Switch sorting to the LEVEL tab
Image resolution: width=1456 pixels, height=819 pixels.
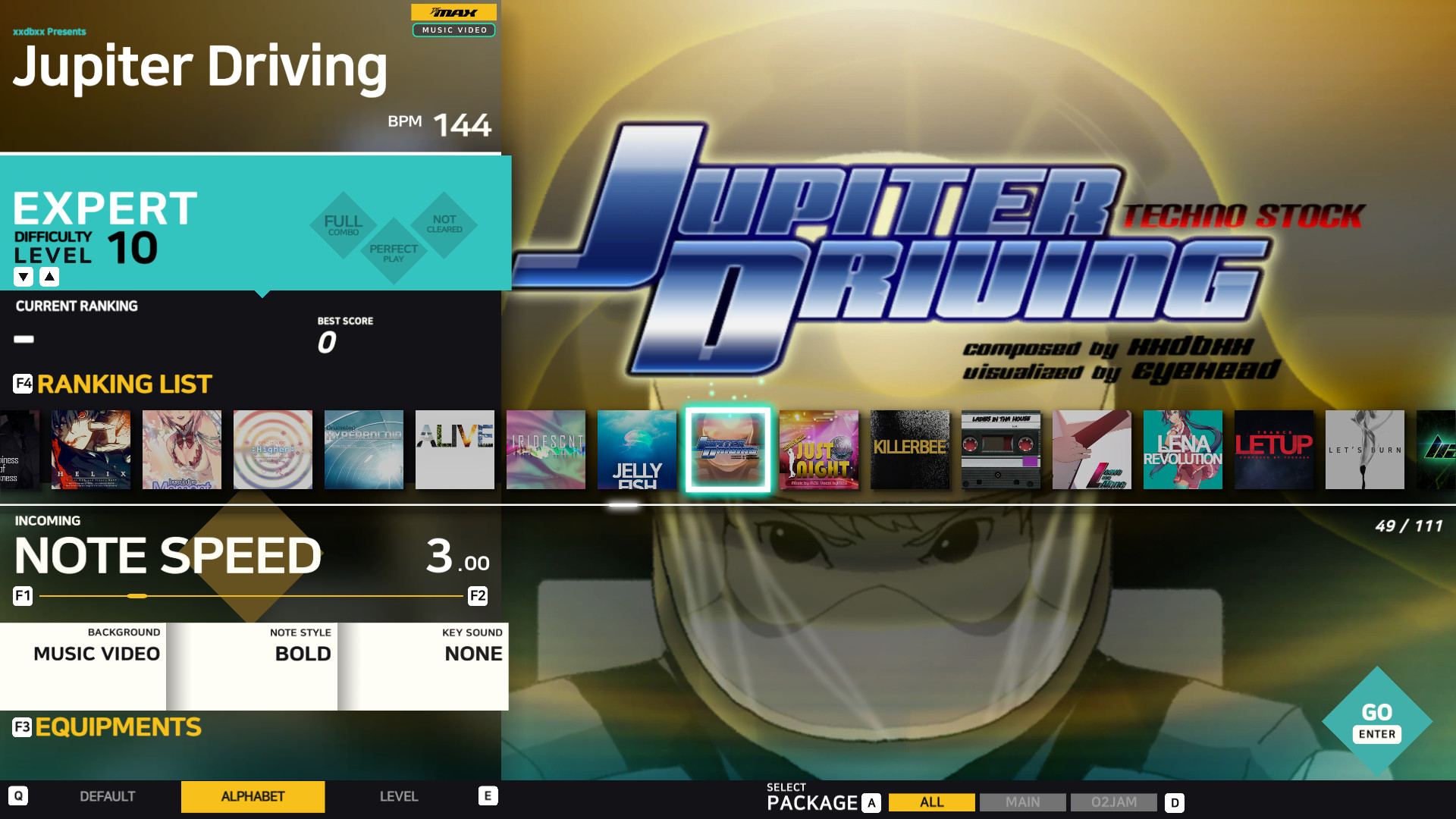pos(399,796)
